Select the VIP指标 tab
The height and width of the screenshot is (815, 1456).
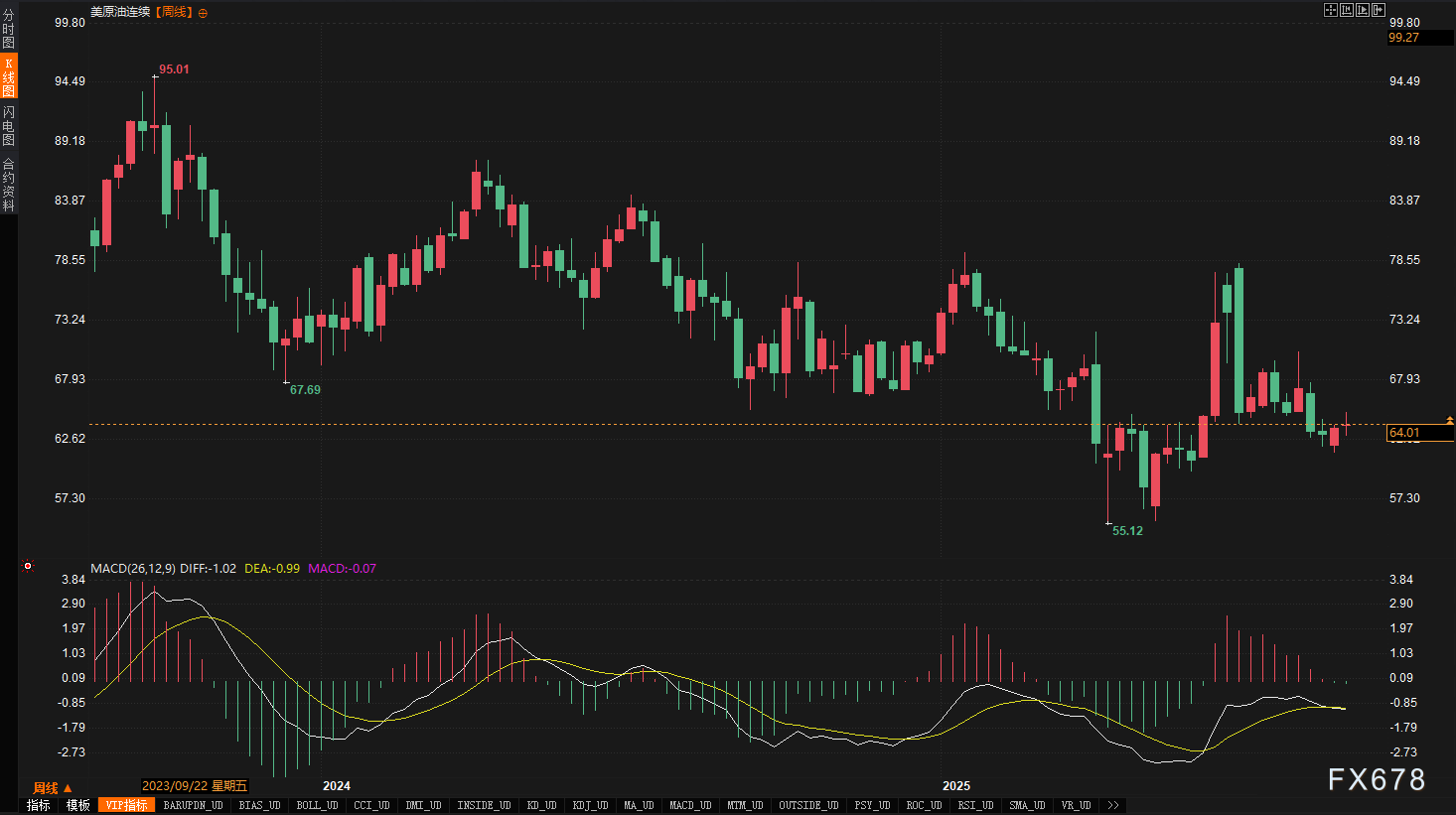click(127, 805)
